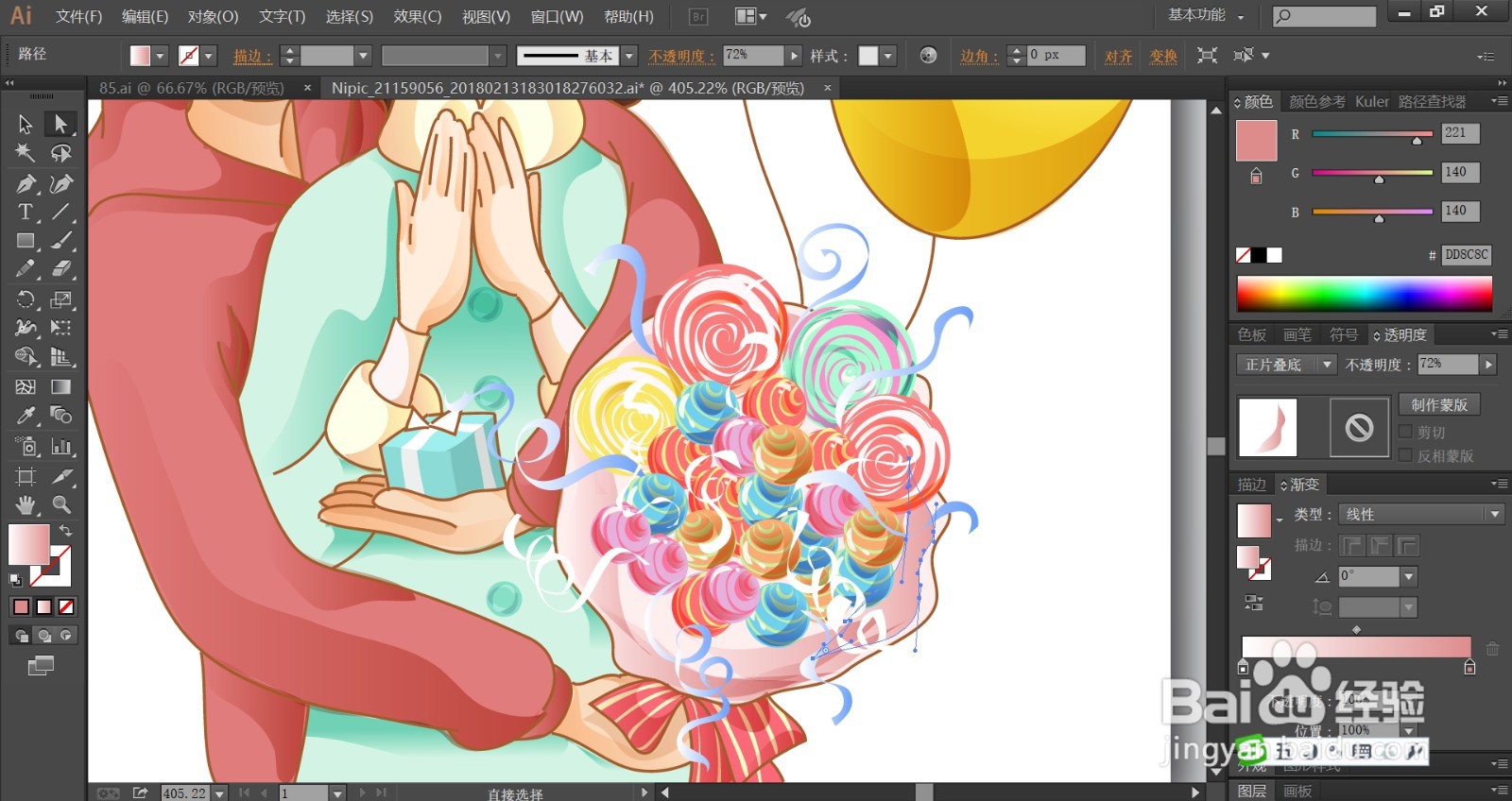
Task: Open the 基本功能 workspace switcher
Action: click(1206, 15)
